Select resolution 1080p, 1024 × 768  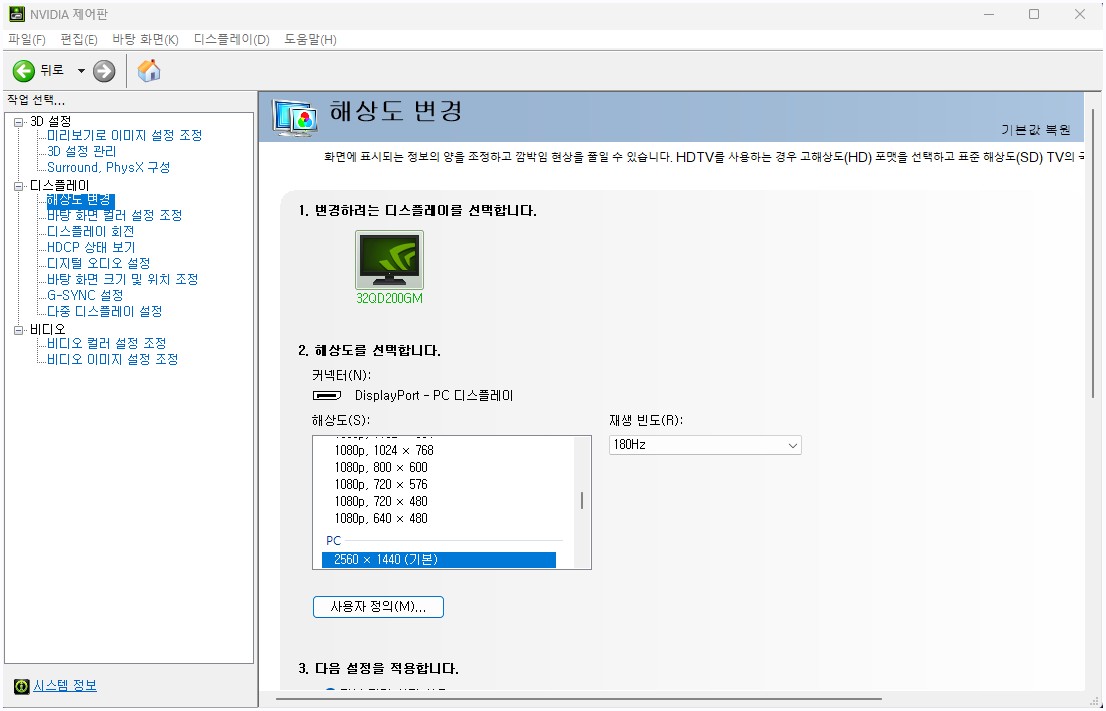click(x=384, y=451)
